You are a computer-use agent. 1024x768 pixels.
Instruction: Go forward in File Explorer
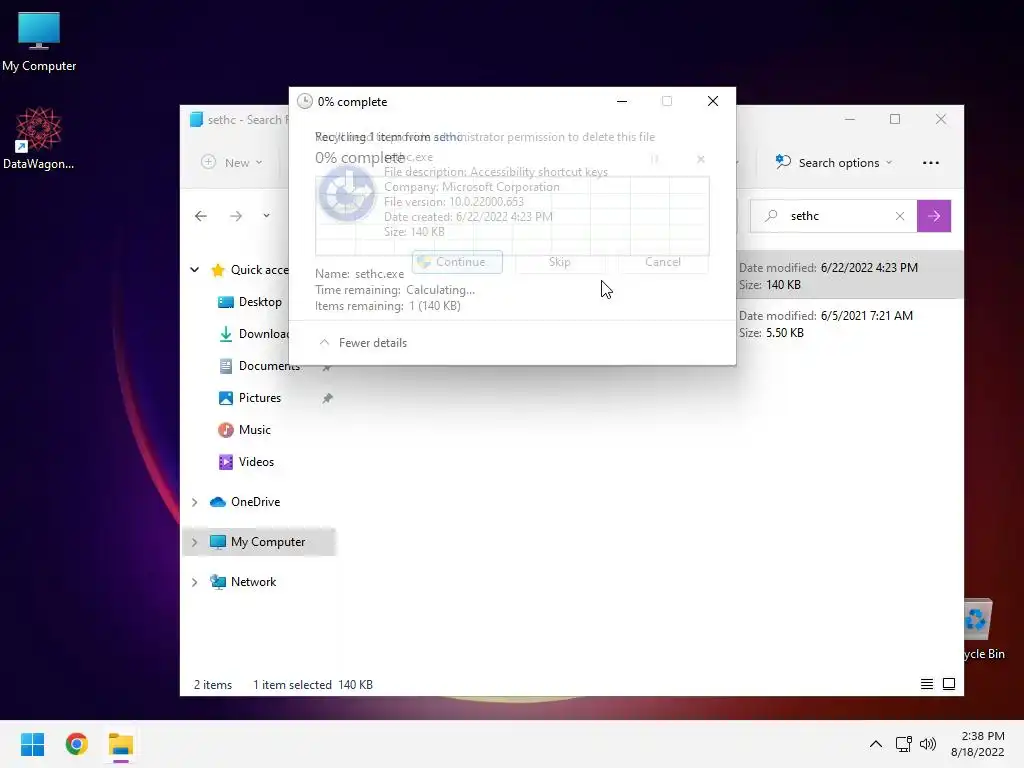click(x=236, y=216)
